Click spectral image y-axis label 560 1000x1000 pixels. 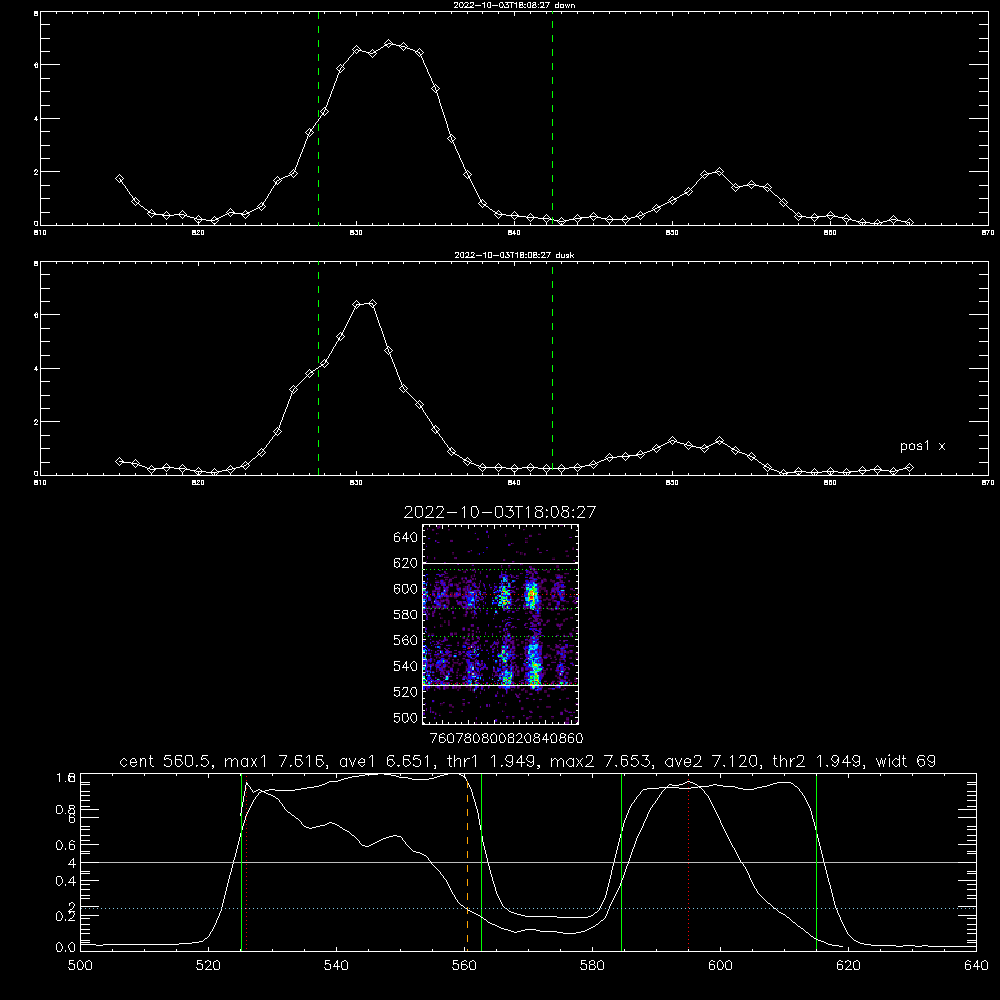pyautogui.click(x=406, y=640)
